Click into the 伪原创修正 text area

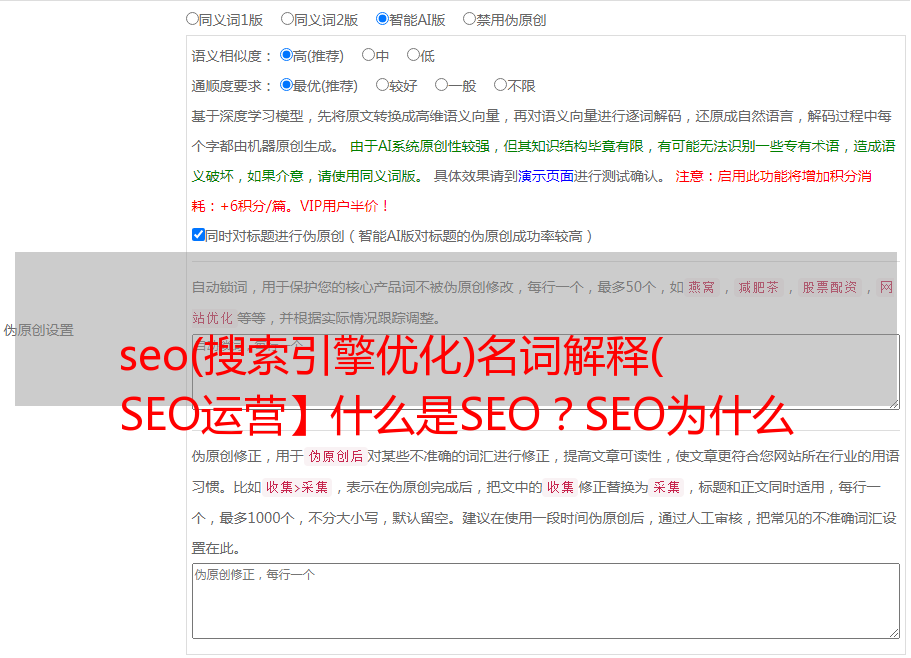coord(546,601)
